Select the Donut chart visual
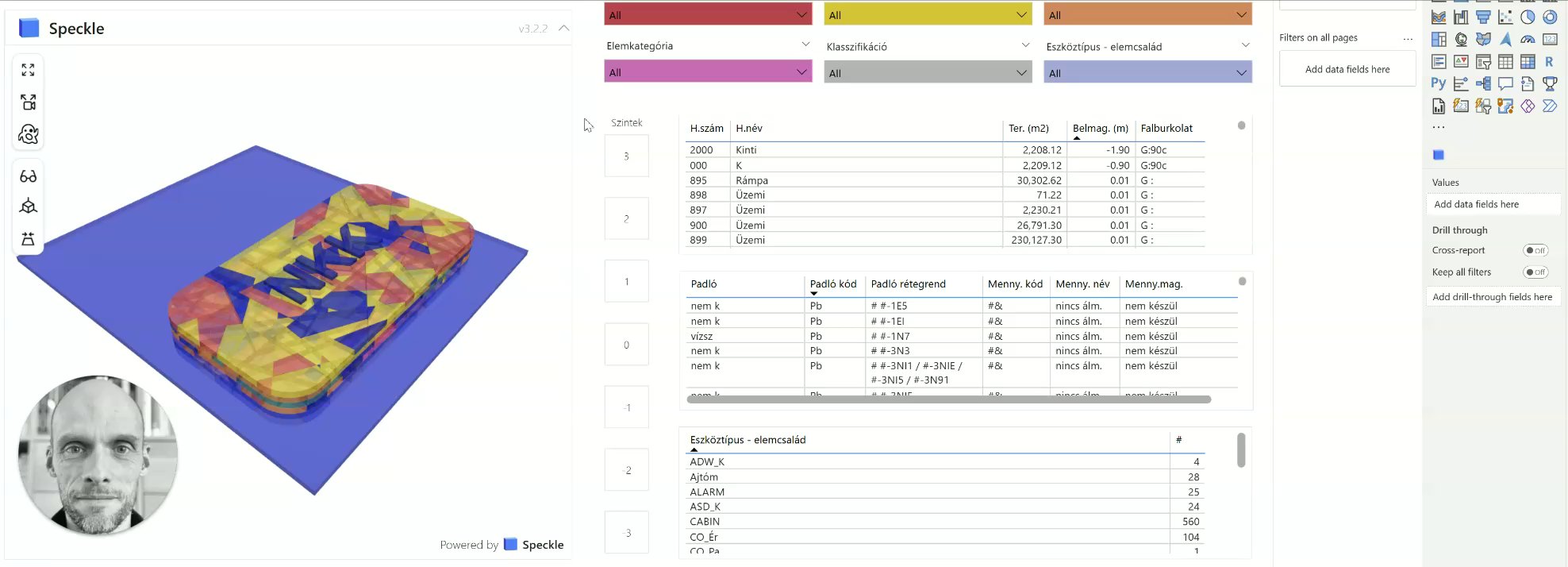1568x567 pixels. click(x=1550, y=17)
